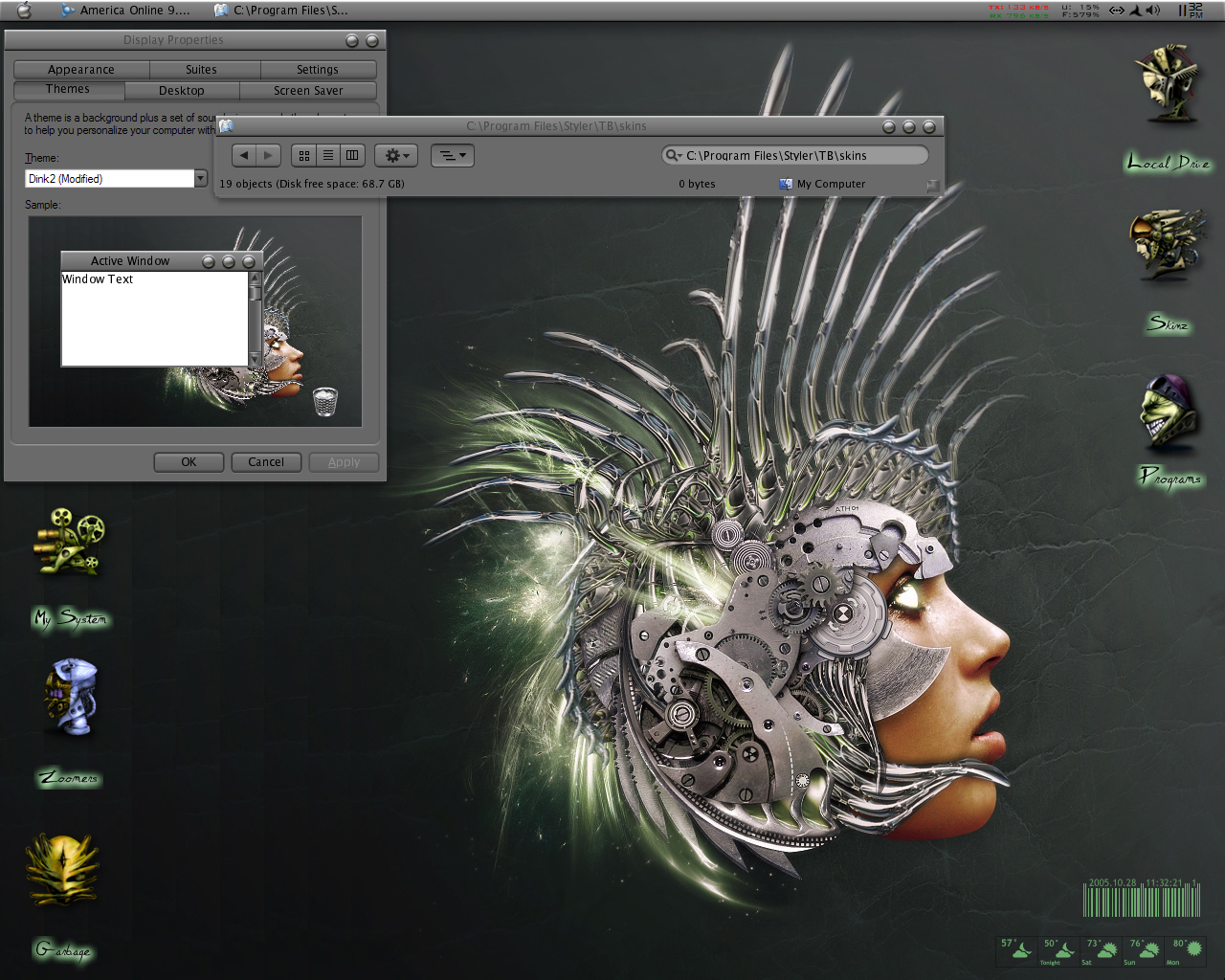Viewport: 1225px width, 980px height.
Task: Click the 57° current weather tile
Action: pyautogui.click(x=1017, y=951)
